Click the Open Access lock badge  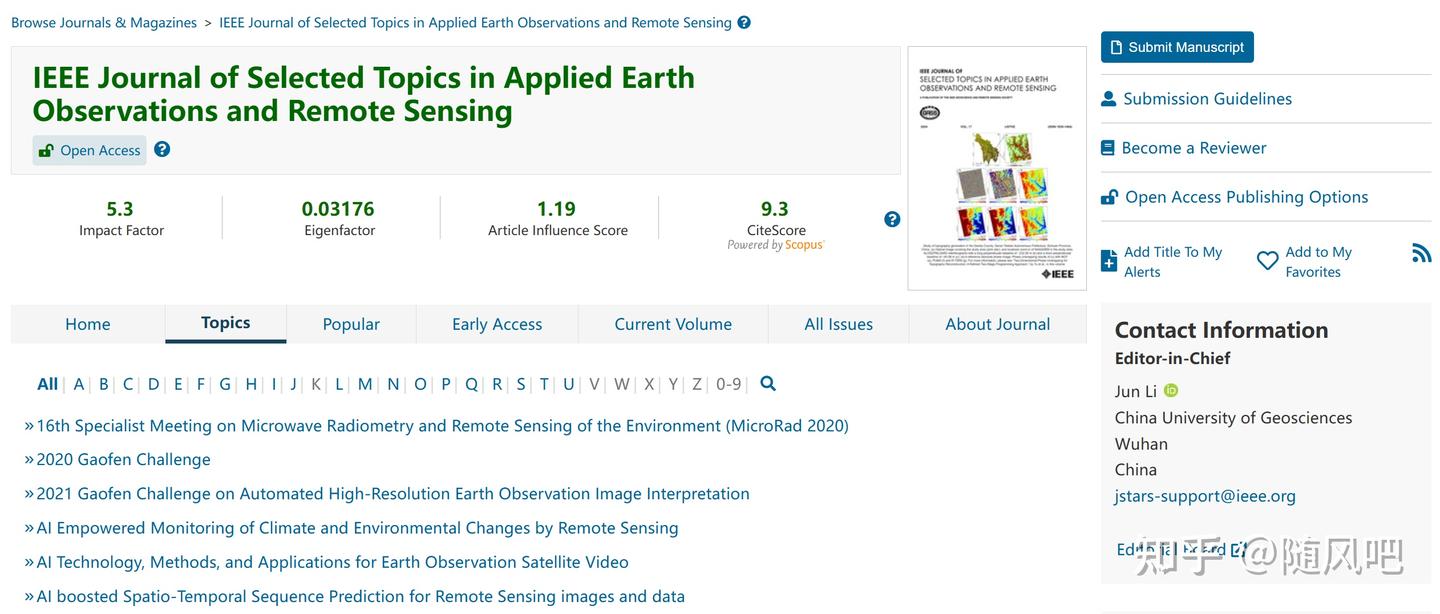[90, 151]
